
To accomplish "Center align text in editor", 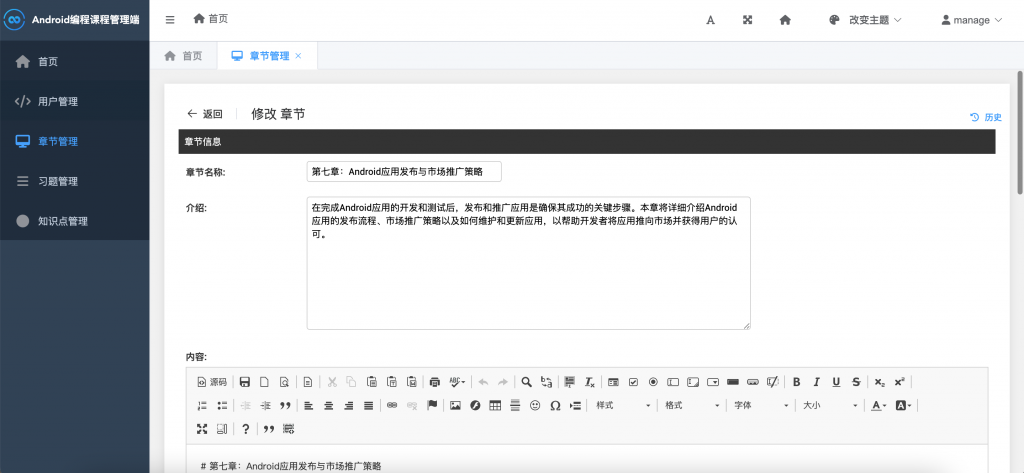I will click(x=328, y=406).
